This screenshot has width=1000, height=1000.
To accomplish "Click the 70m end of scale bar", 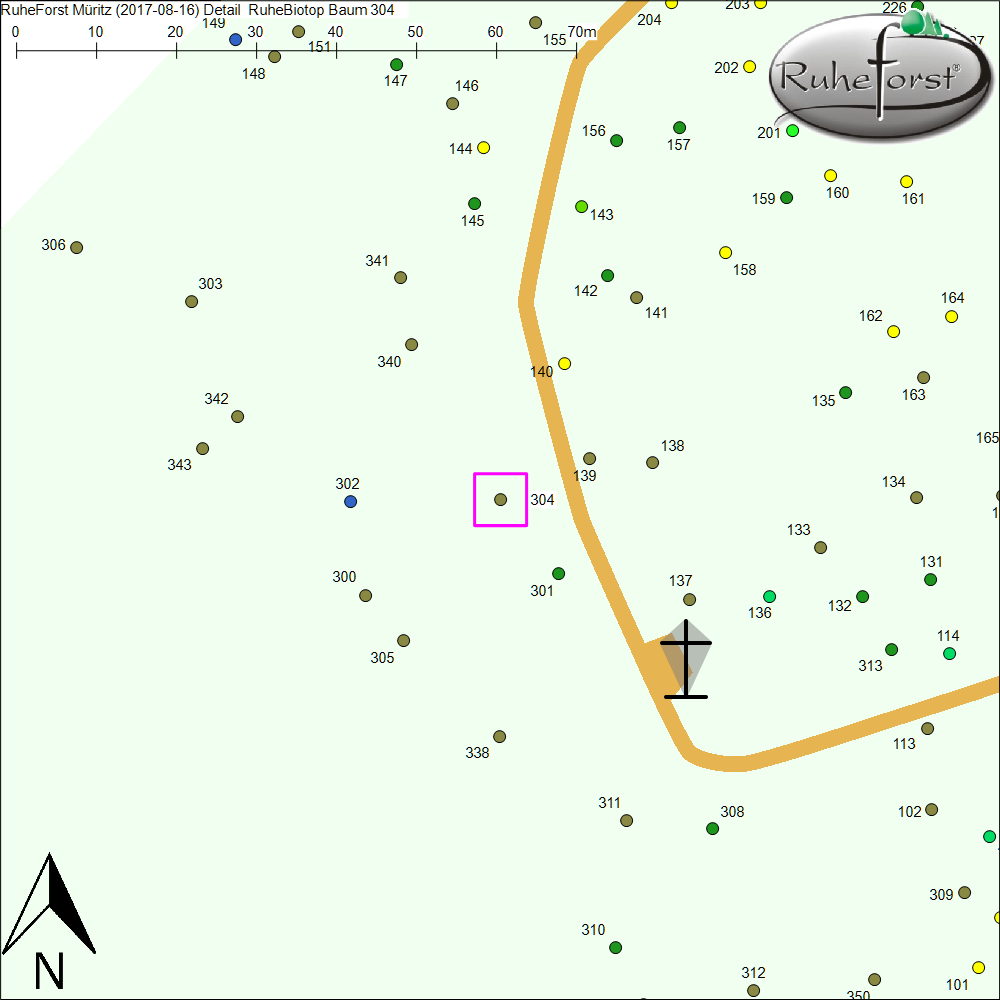I will click(x=577, y=47).
